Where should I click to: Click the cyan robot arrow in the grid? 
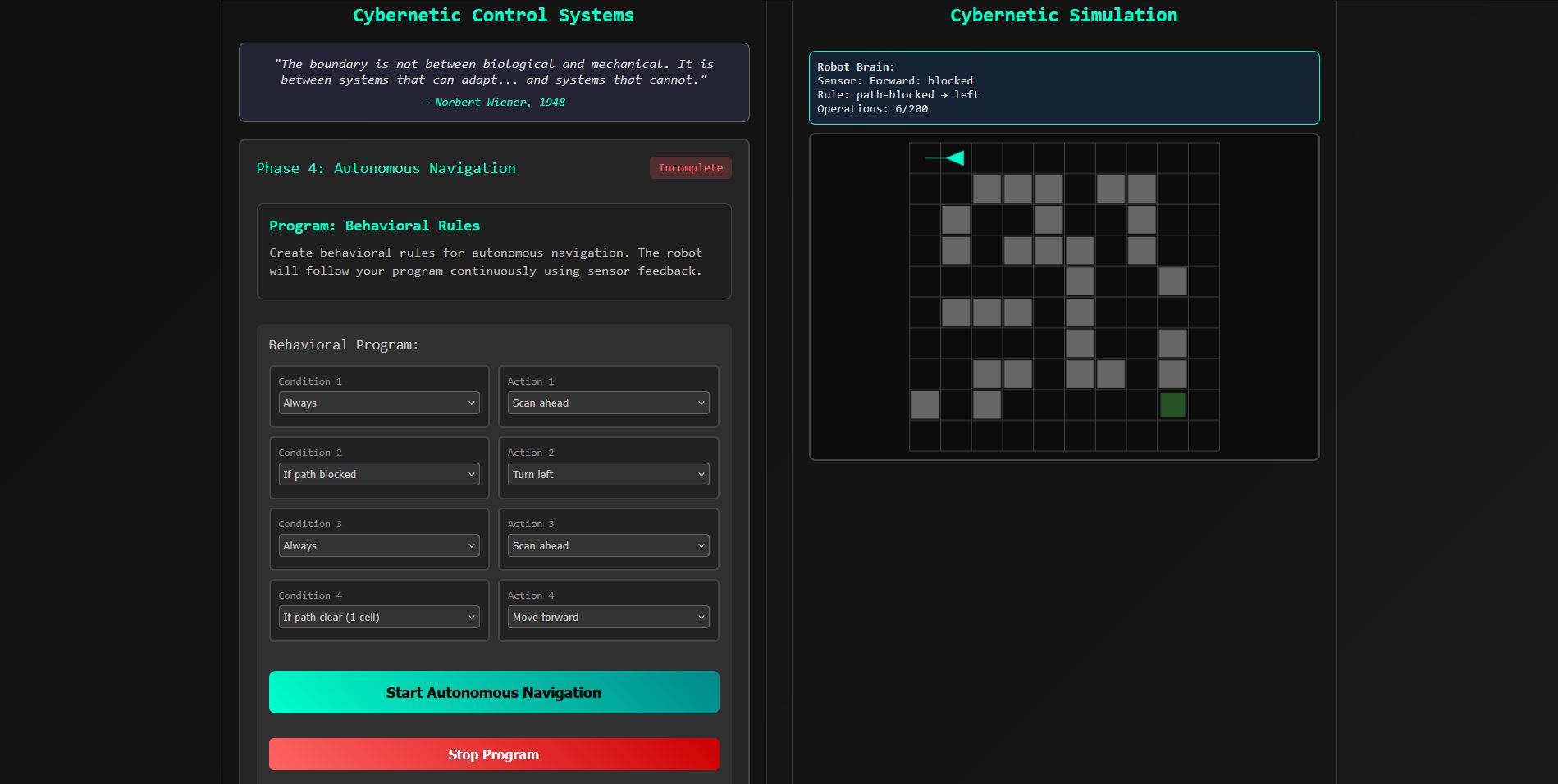[954, 157]
